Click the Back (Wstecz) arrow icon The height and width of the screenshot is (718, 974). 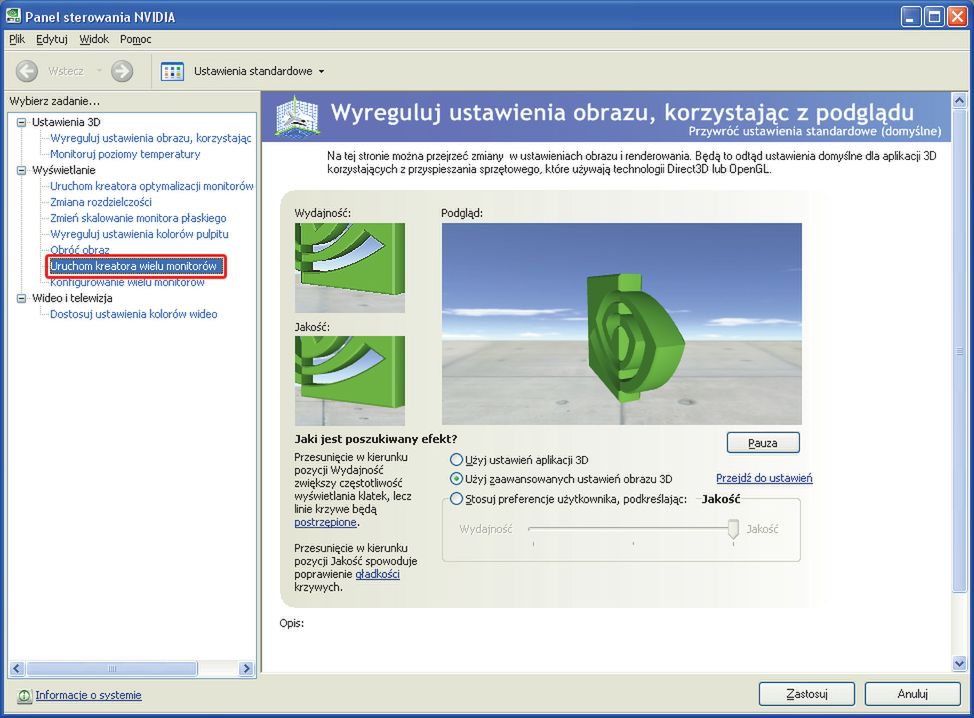tap(27, 71)
